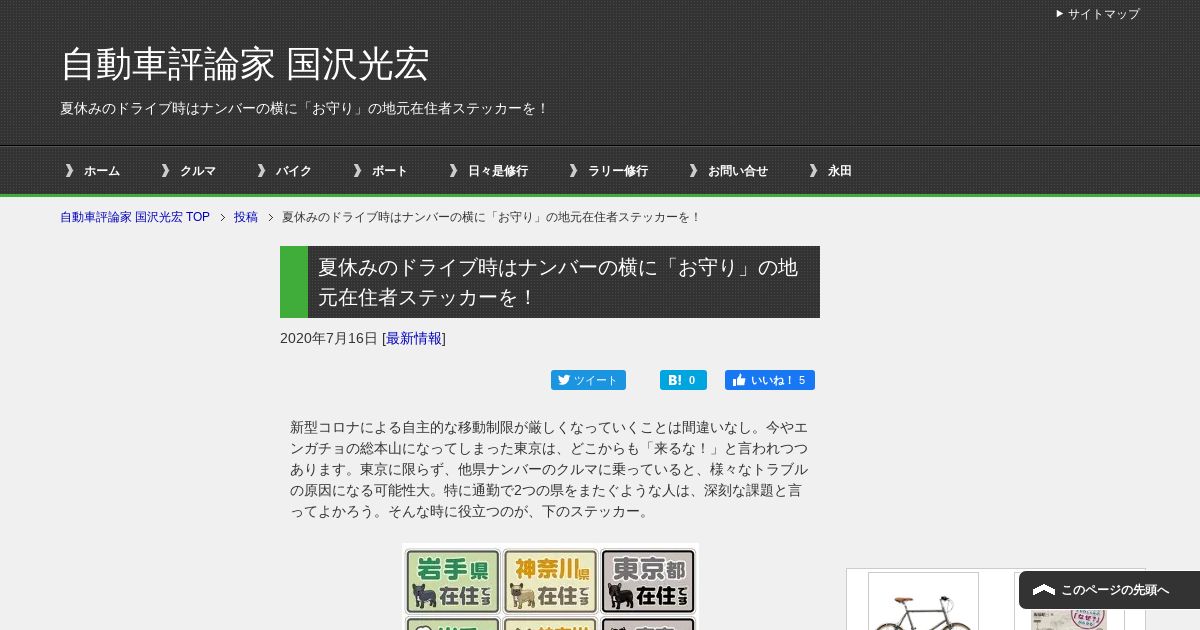Open the bicycle advertisement thumbnail
The width and height of the screenshot is (1200, 630).
[x=923, y=601]
